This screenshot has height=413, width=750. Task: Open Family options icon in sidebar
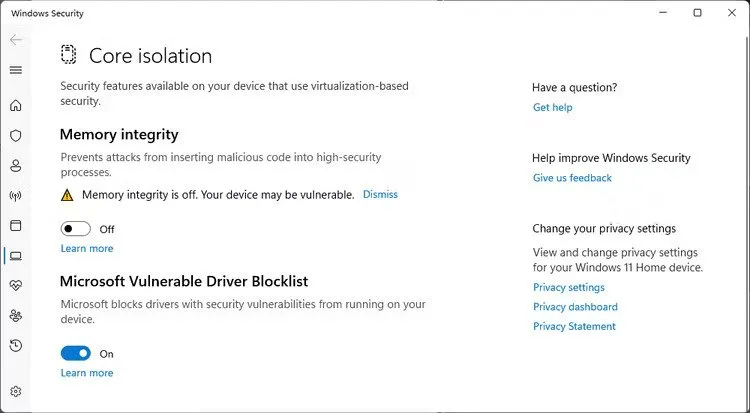(x=15, y=315)
